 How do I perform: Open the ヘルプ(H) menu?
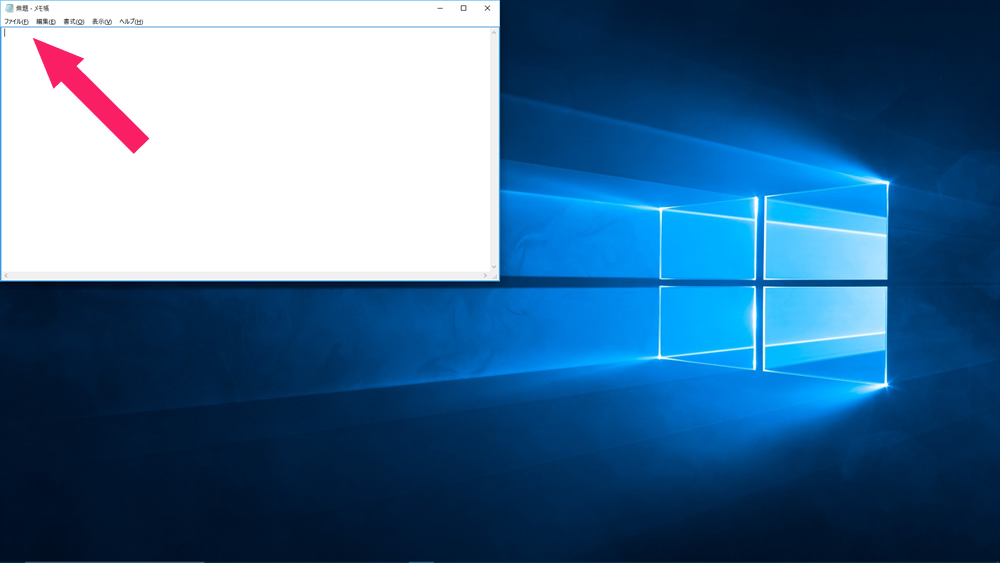point(131,22)
